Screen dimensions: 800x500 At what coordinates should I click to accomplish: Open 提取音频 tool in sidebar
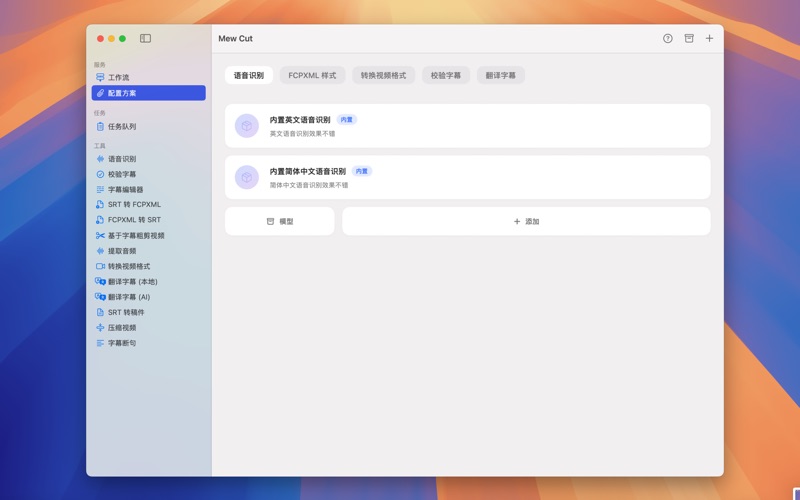click(148, 251)
